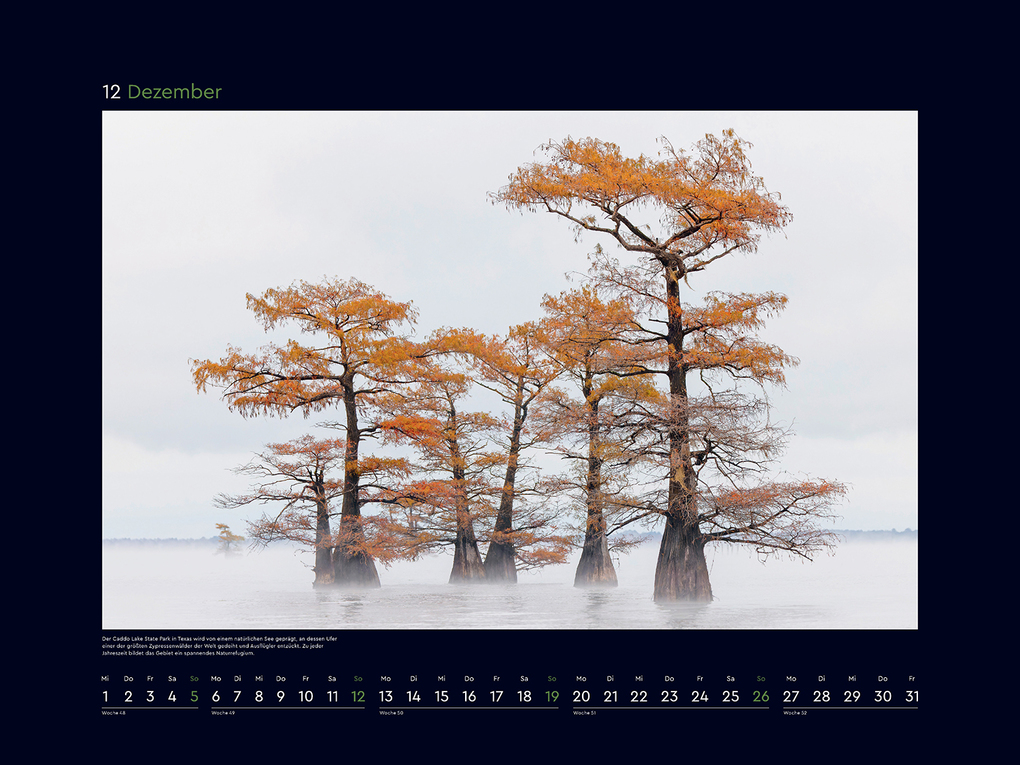Select the Woche 48 label

tap(115, 714)
